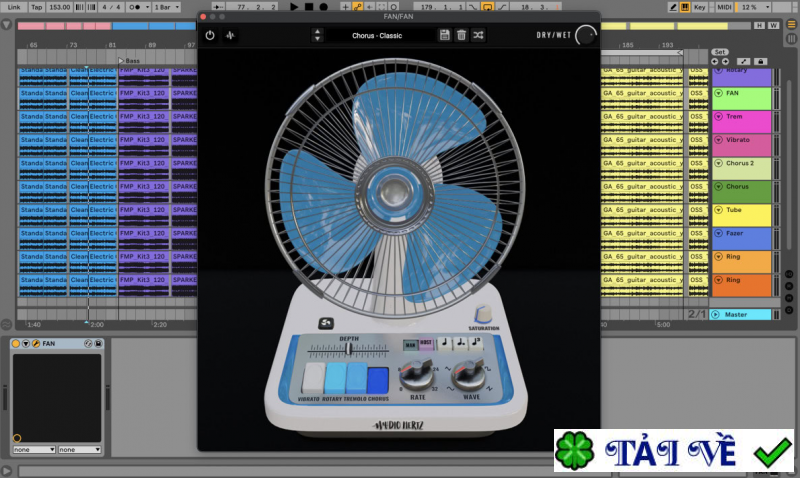Randomize the preset with the shuffle icon
This screenshot has width=800, height=478.
(478, 35)
